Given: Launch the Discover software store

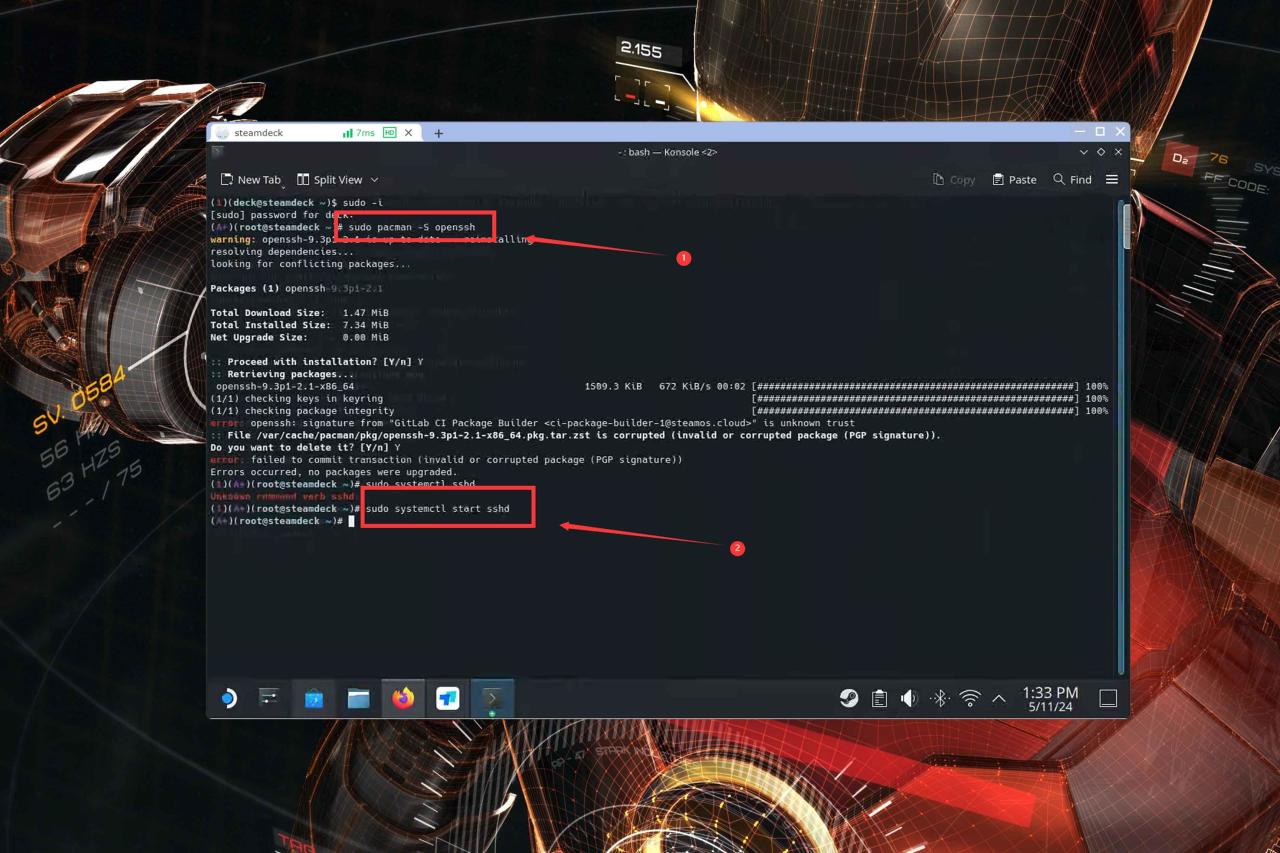Looking at the screenshot, I should pyautogui.click(x=314, y=698).
